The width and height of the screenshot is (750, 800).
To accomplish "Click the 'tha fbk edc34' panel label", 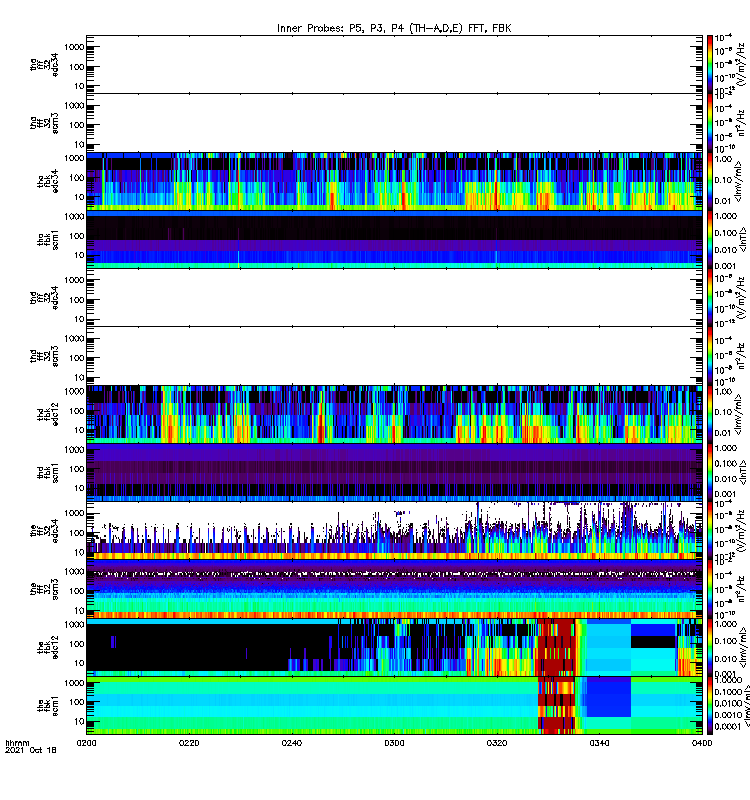I will tap(48, 181).
